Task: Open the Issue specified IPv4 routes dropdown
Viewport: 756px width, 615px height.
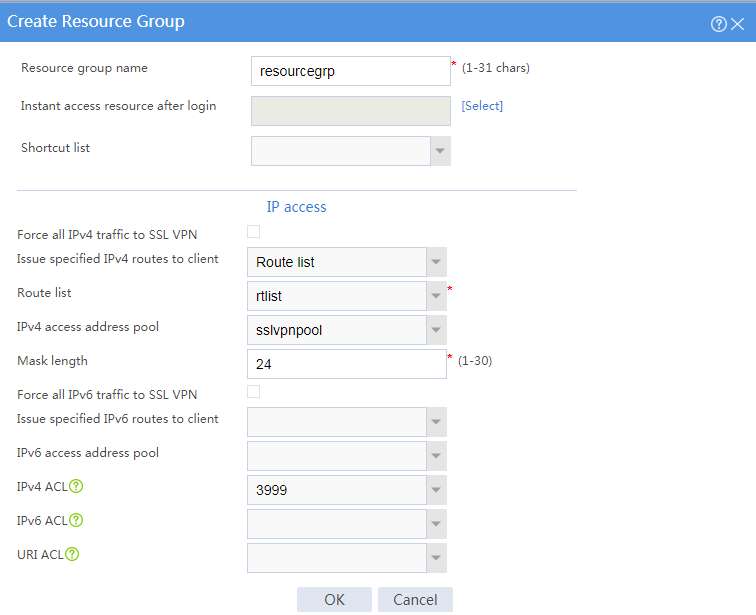Action: point(436,262)
